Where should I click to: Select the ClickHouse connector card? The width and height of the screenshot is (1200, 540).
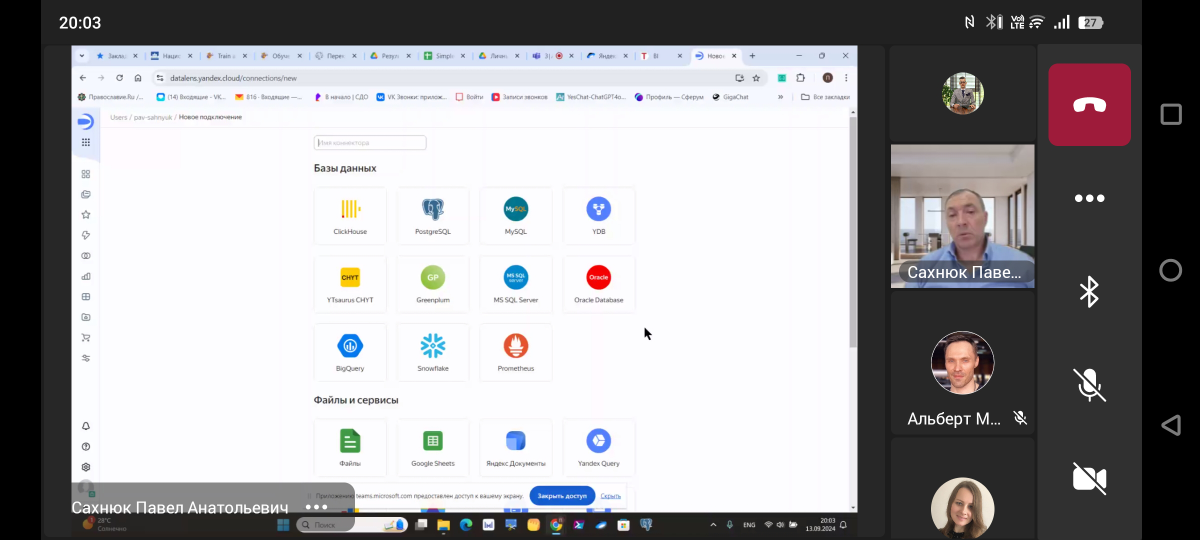pyautogui.click(x=350, y=216)
